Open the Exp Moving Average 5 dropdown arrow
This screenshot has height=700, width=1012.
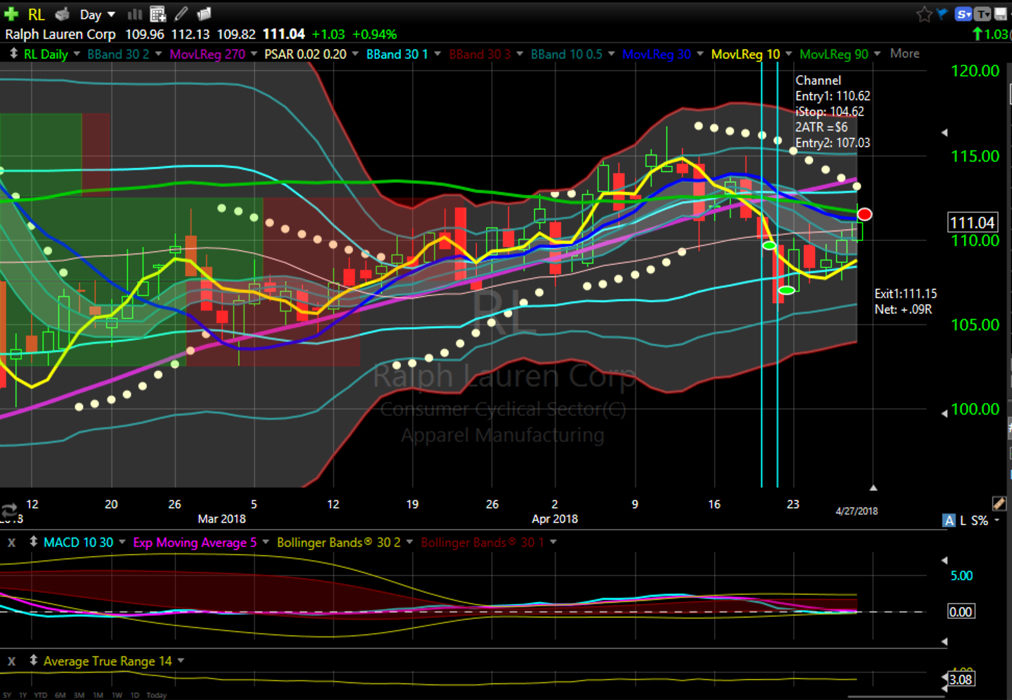pyautogui.click(x=265, y=543)
